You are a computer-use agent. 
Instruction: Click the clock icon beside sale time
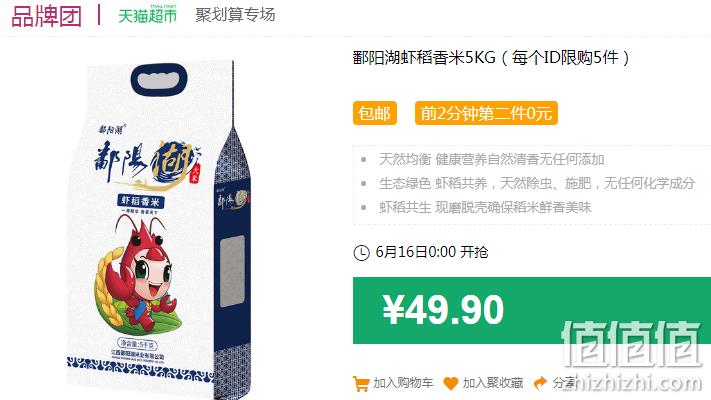pyautogui.click(x=361, y=253)
